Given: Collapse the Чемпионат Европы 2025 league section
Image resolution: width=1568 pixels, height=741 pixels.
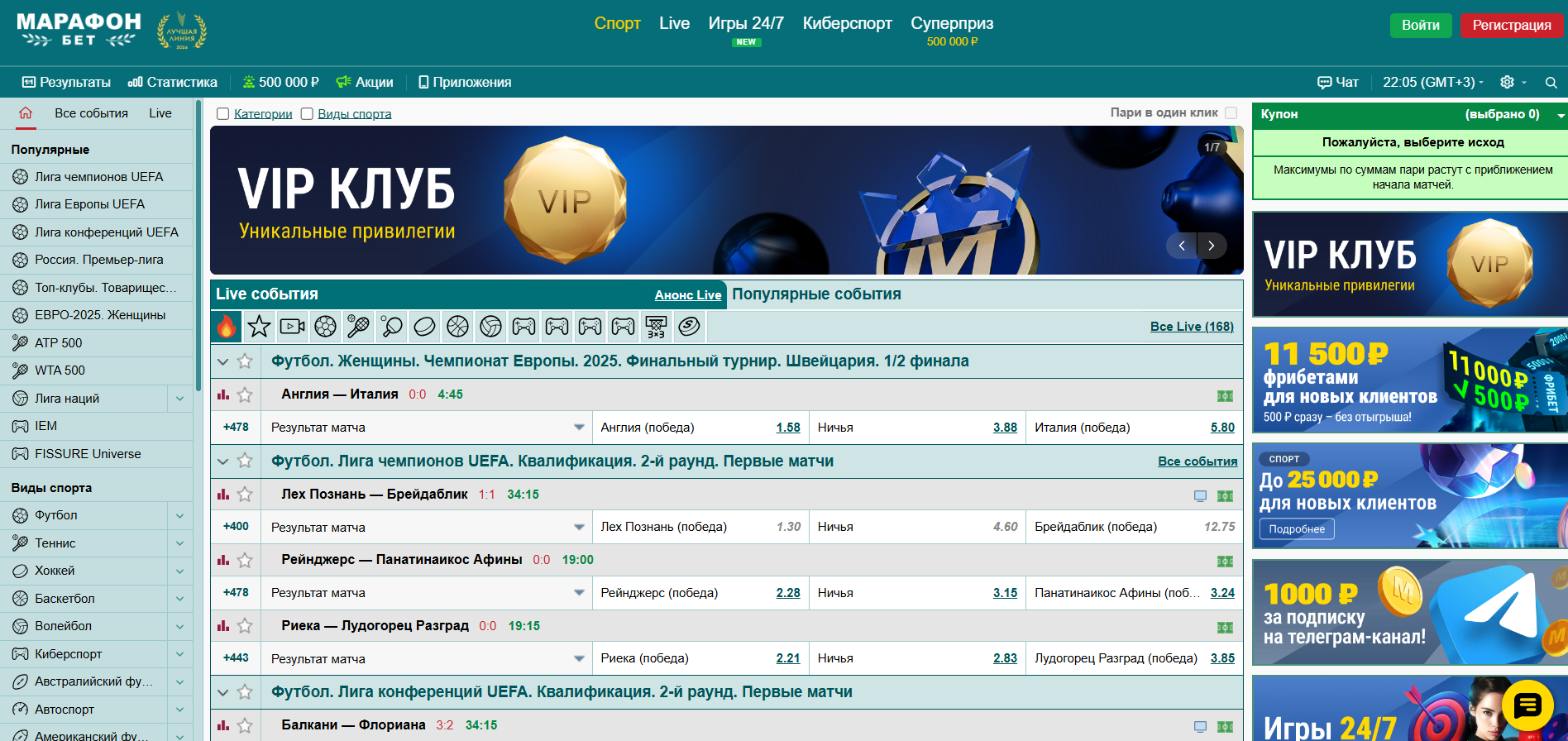Looking at the screenshot, I should coord(222,361).
